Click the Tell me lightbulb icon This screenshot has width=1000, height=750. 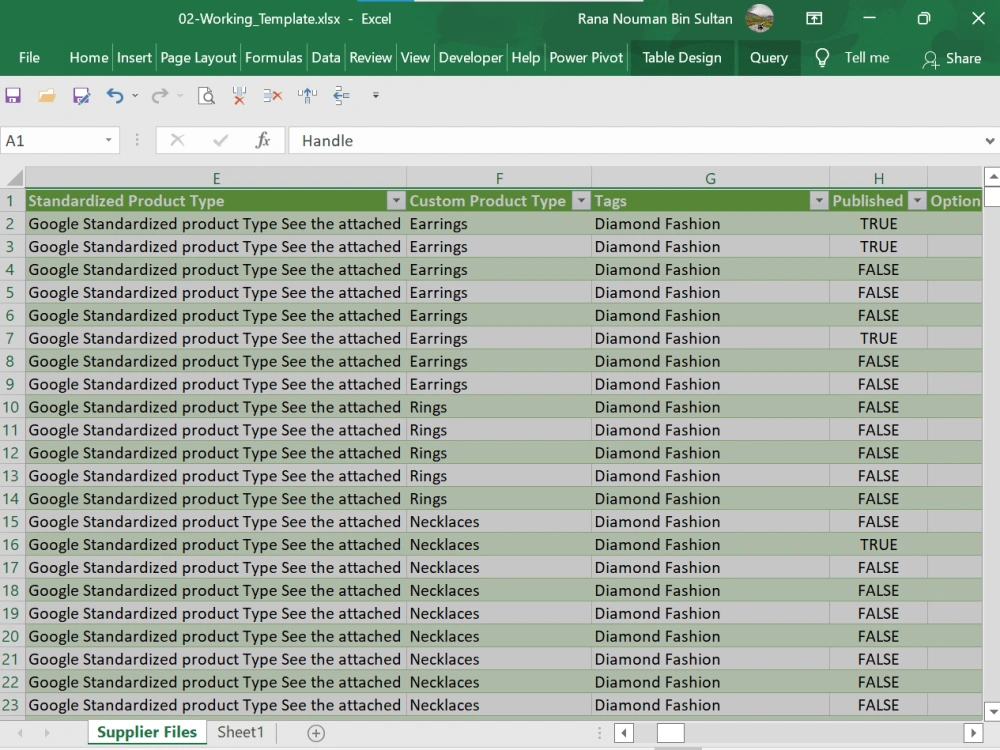[822, 58]
